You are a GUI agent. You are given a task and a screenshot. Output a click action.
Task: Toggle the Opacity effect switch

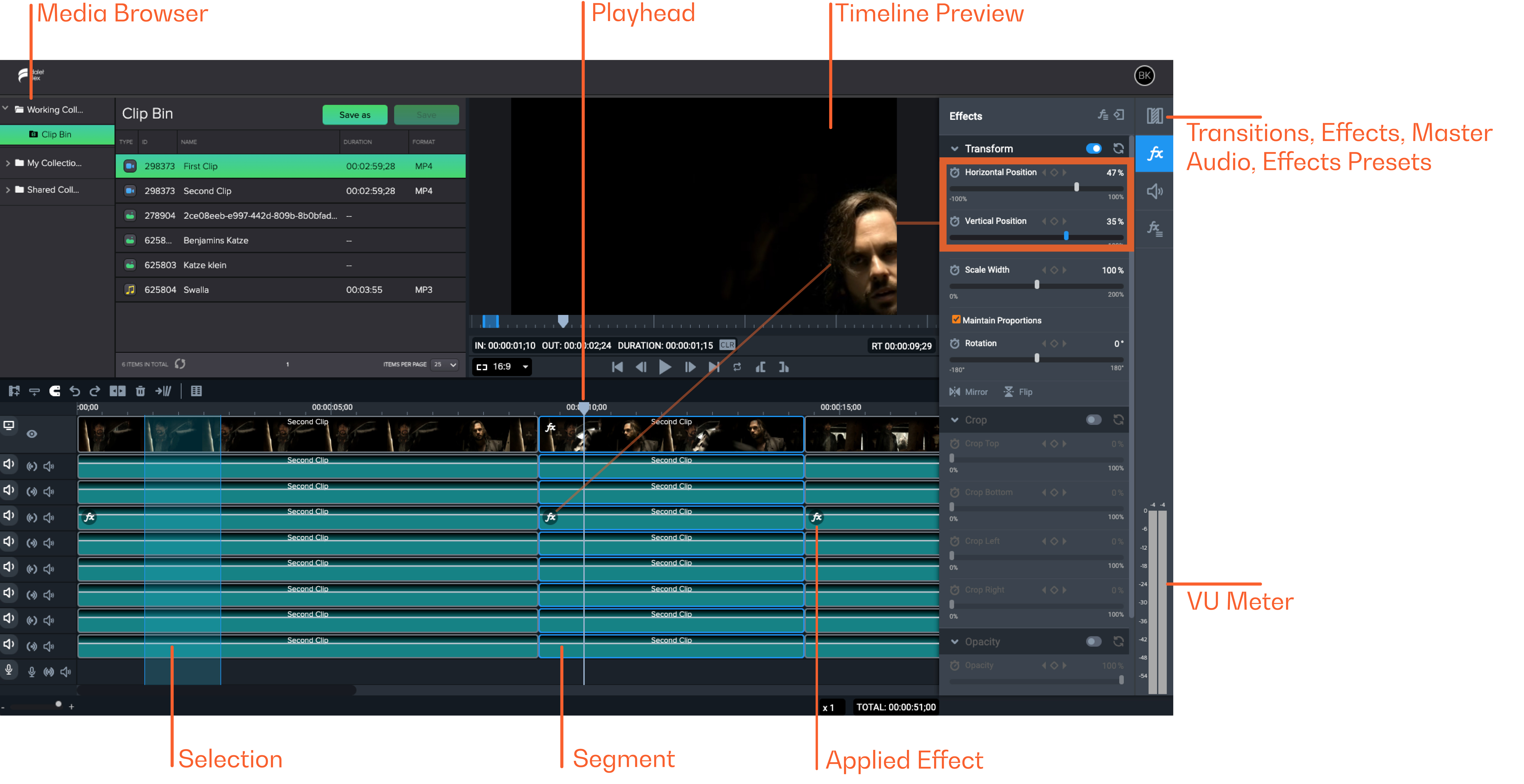click(x=1094, y=641)
